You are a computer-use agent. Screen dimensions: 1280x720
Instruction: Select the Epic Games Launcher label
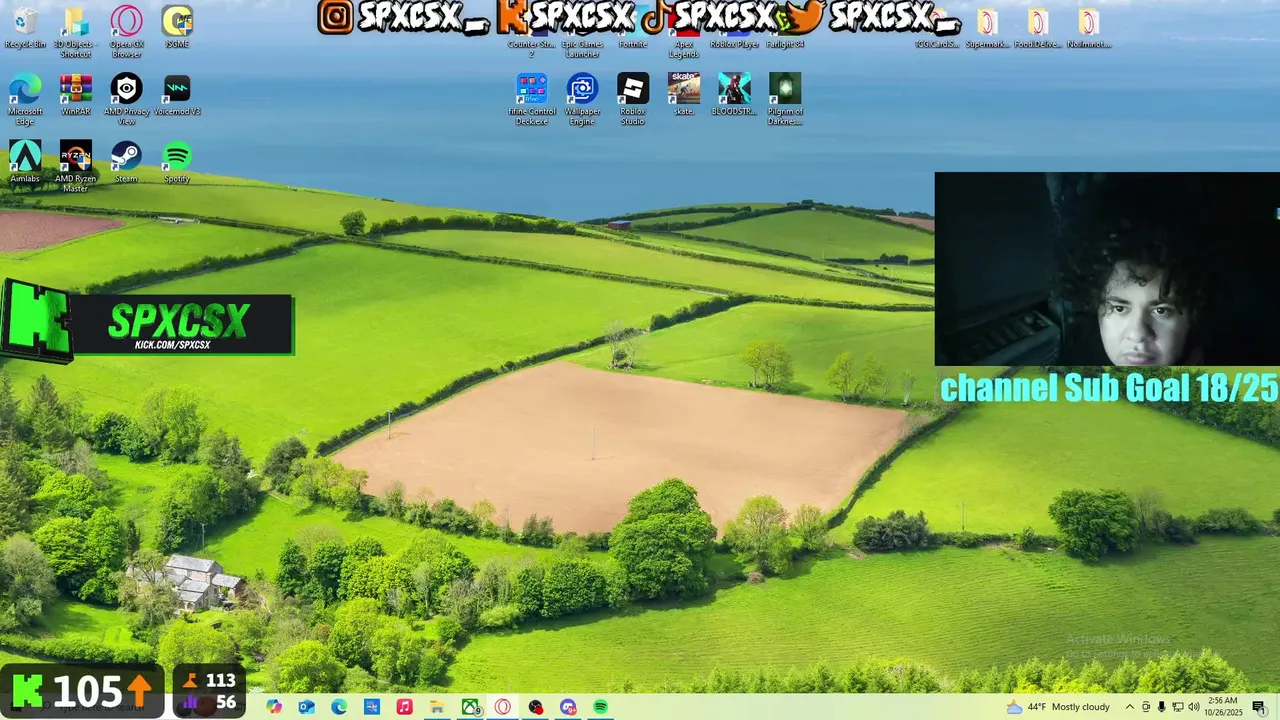click(582, 49)
